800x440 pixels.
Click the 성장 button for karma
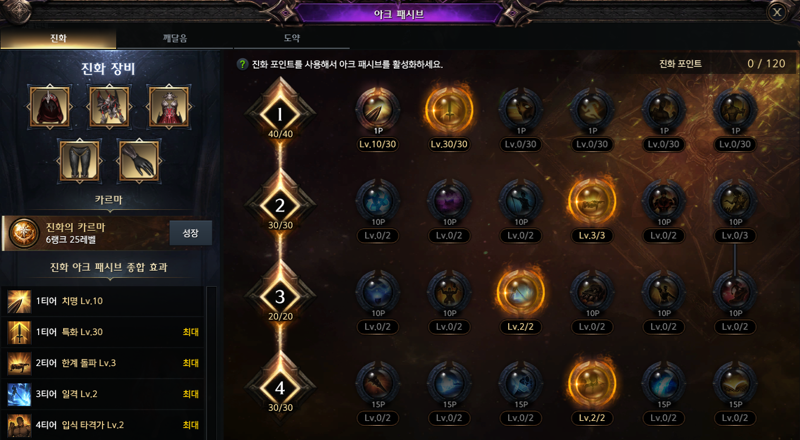(x=190, y=233)
